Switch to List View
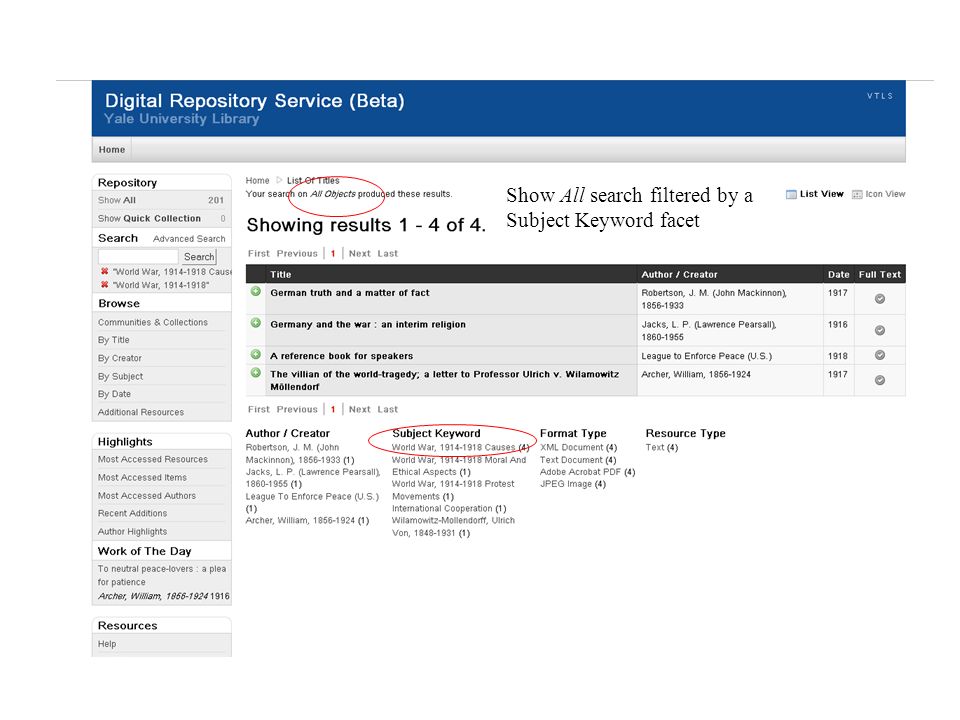This screenshot has width=960, height=720. pos(814,194)
